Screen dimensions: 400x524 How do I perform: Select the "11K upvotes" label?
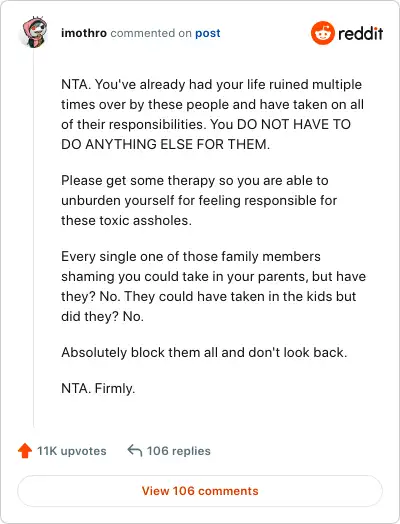[x=72, y=451]
